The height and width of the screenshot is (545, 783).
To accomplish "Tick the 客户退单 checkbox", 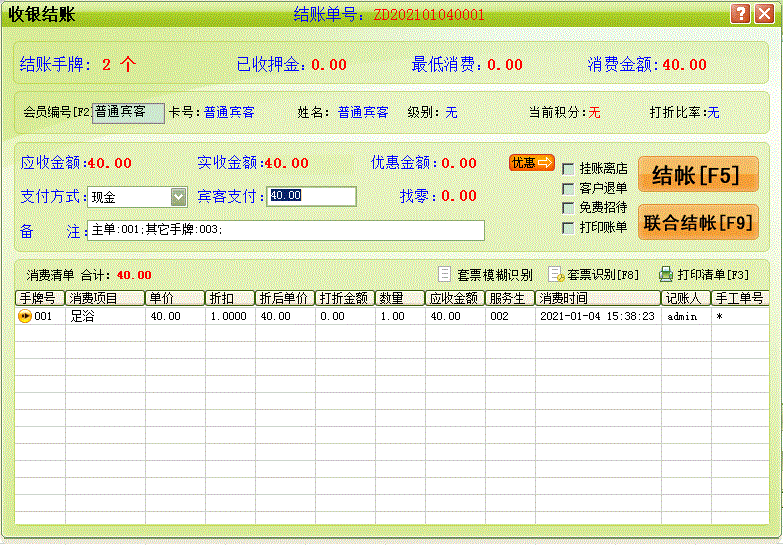I will click(568, 188).
